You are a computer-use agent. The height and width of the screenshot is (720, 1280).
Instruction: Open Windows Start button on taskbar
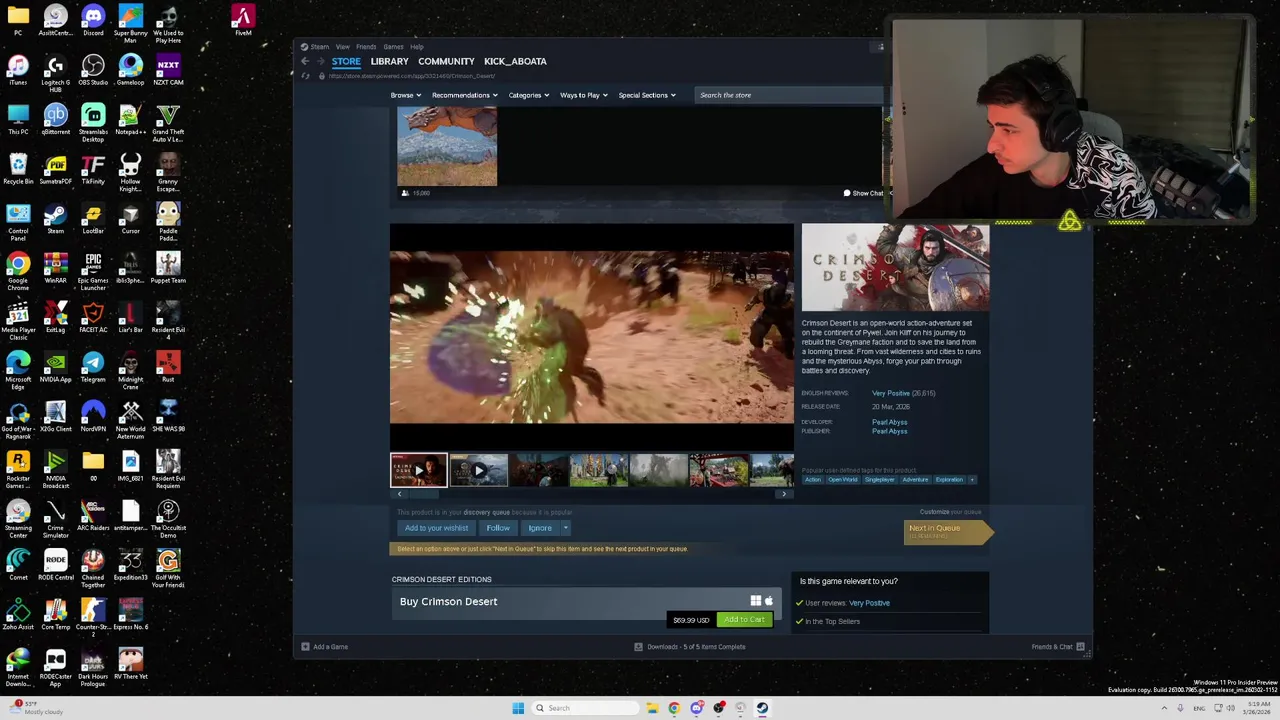point(518,708)
